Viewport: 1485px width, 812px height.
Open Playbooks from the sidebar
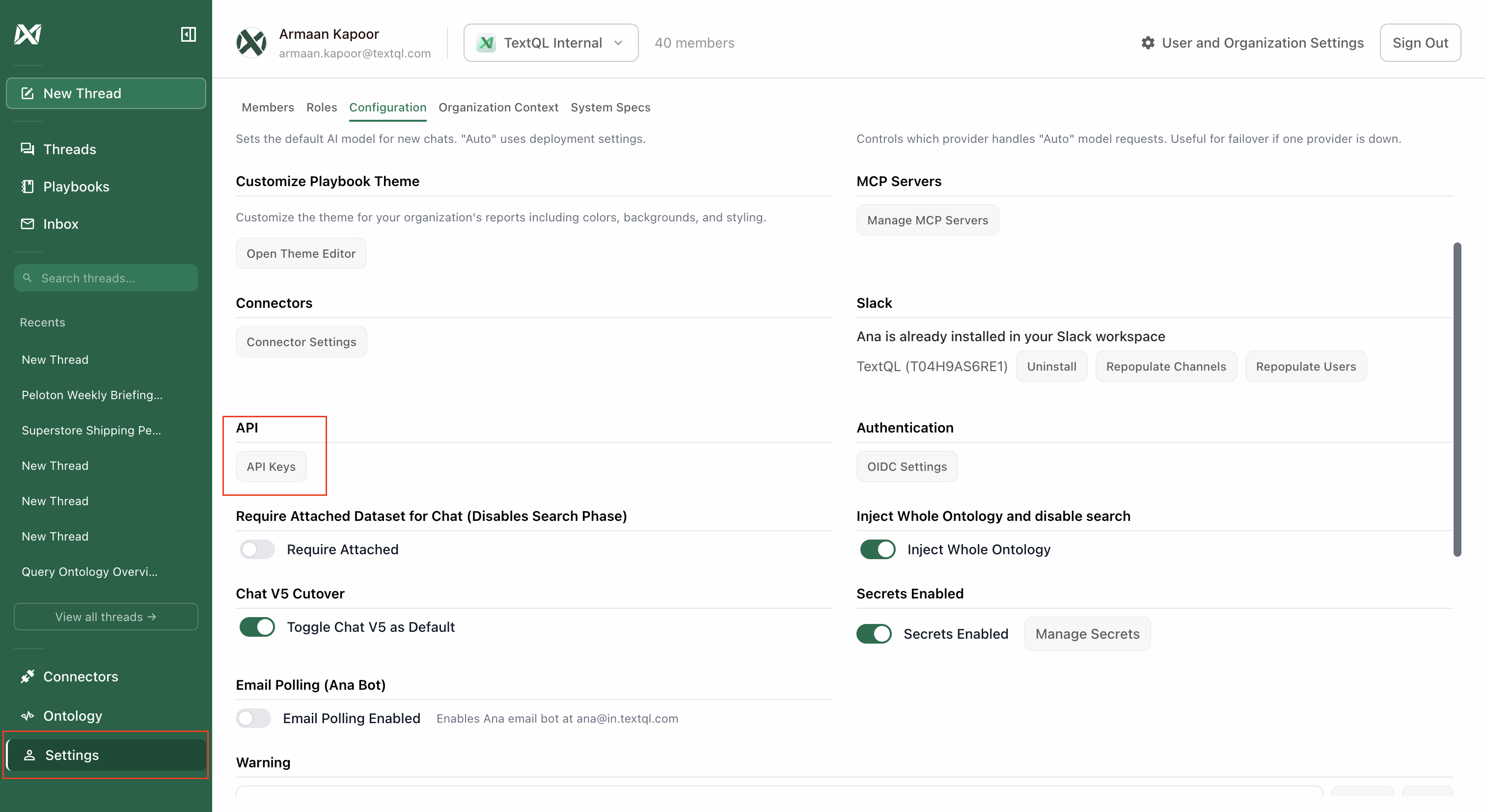tap(76, 186)
